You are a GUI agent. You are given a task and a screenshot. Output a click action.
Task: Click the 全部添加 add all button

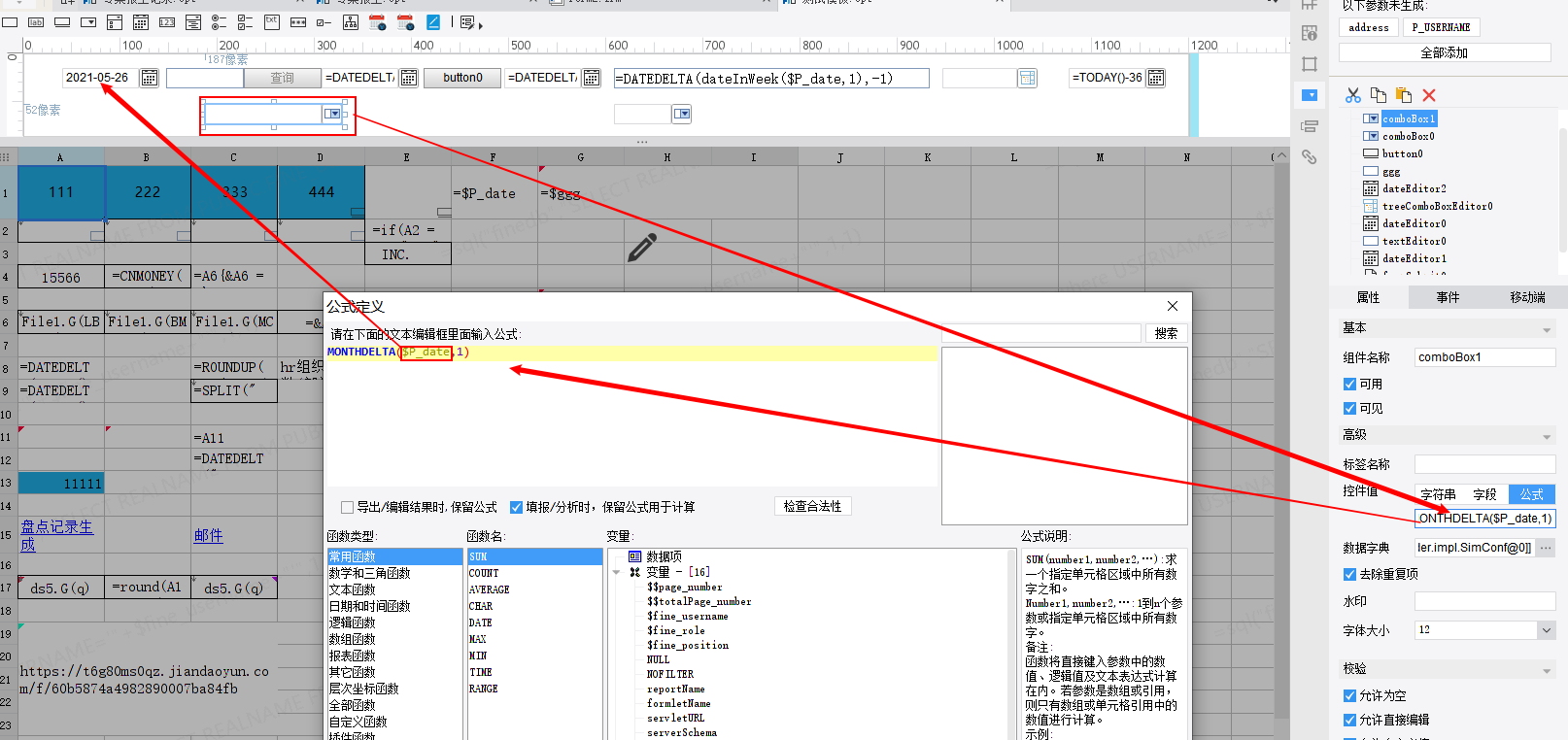click(x=1444, y=52)
